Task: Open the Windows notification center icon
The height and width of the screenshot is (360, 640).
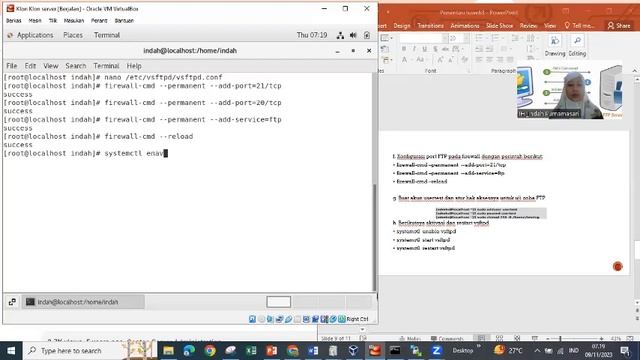Action: 625,351
